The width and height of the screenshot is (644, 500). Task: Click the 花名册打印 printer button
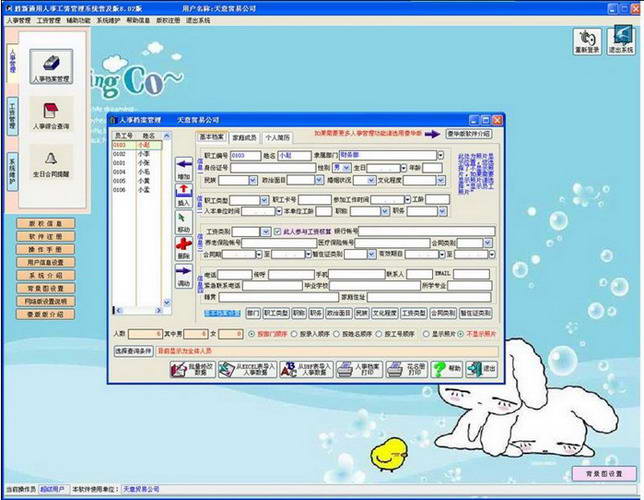click(x=407, y=369)
